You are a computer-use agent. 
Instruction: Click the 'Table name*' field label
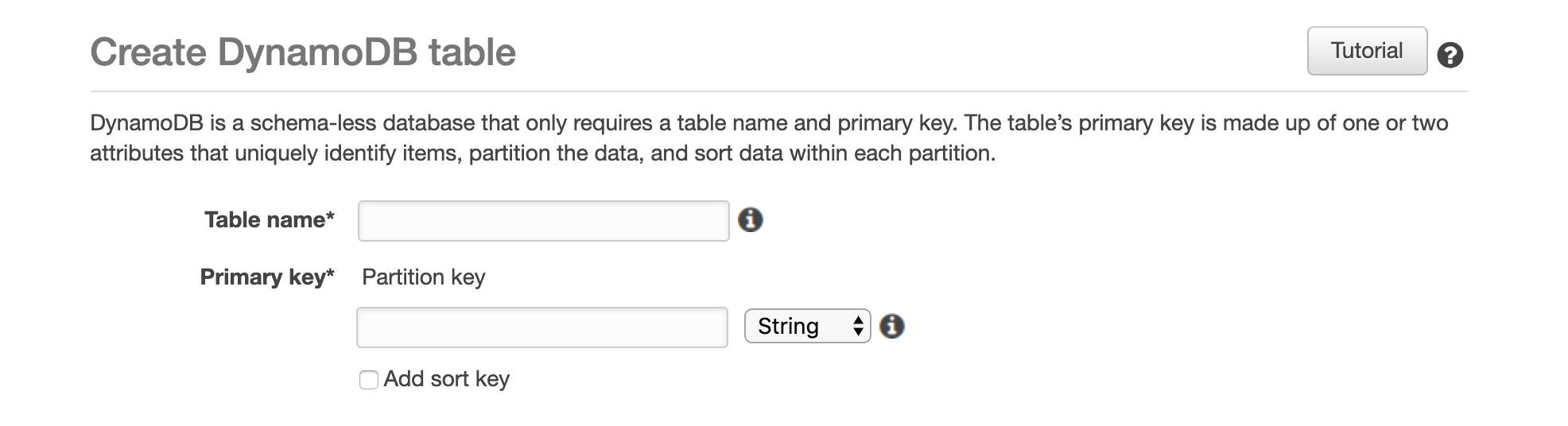[x=269, y=220]
